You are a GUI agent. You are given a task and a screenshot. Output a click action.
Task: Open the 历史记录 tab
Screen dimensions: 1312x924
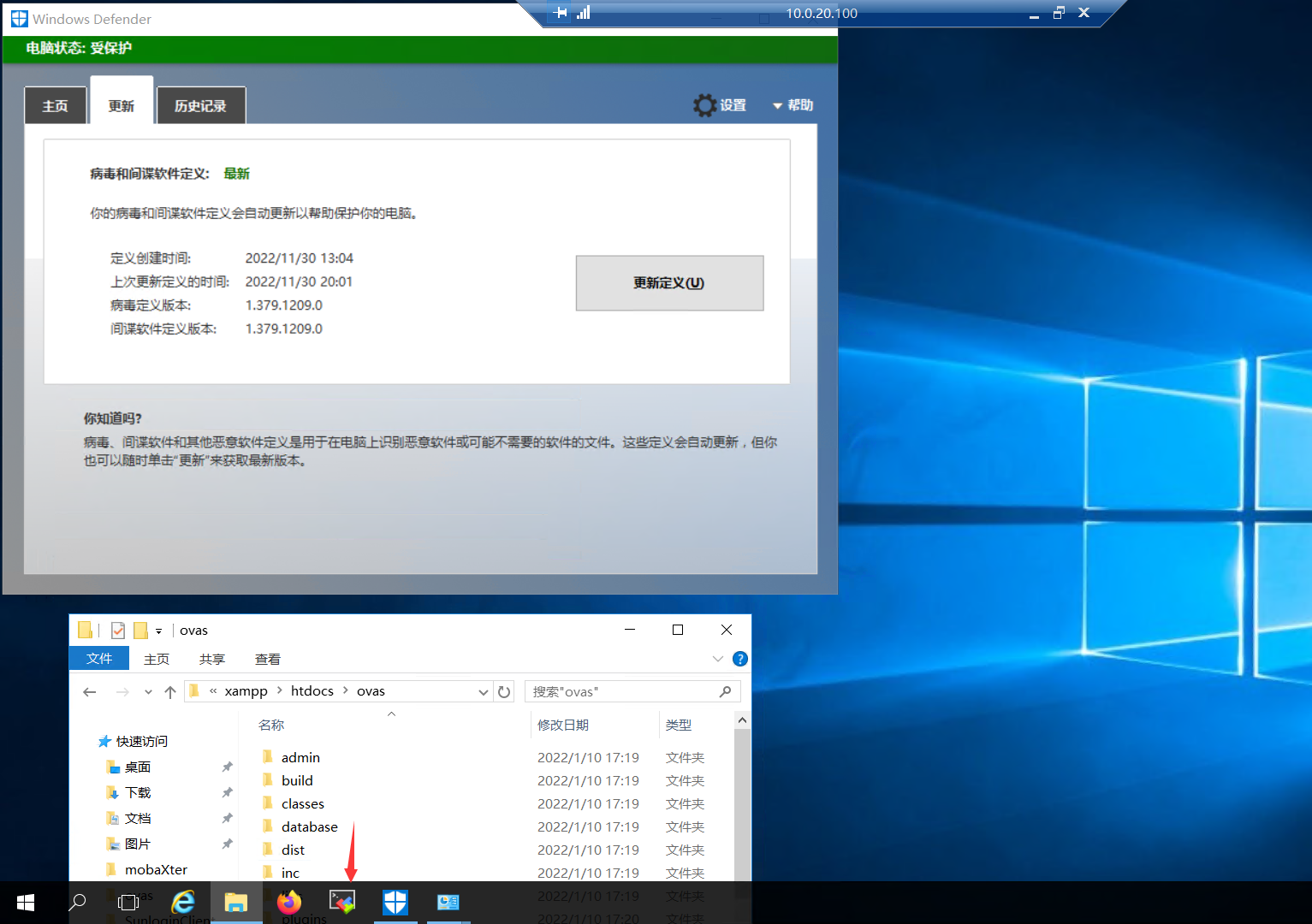(200, 105)
